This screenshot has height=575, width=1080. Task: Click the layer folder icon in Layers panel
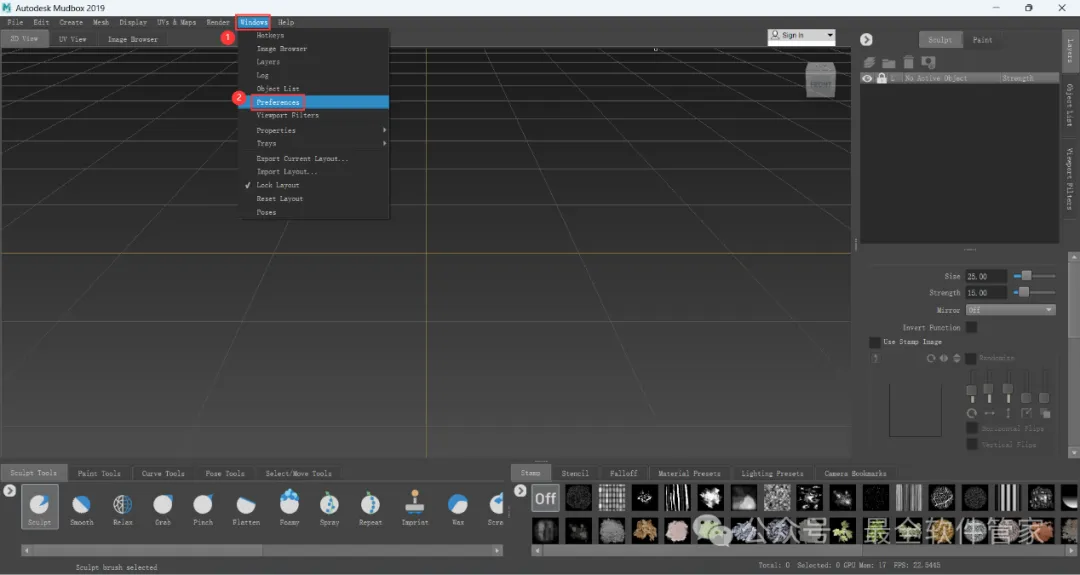tap(889, 63)
